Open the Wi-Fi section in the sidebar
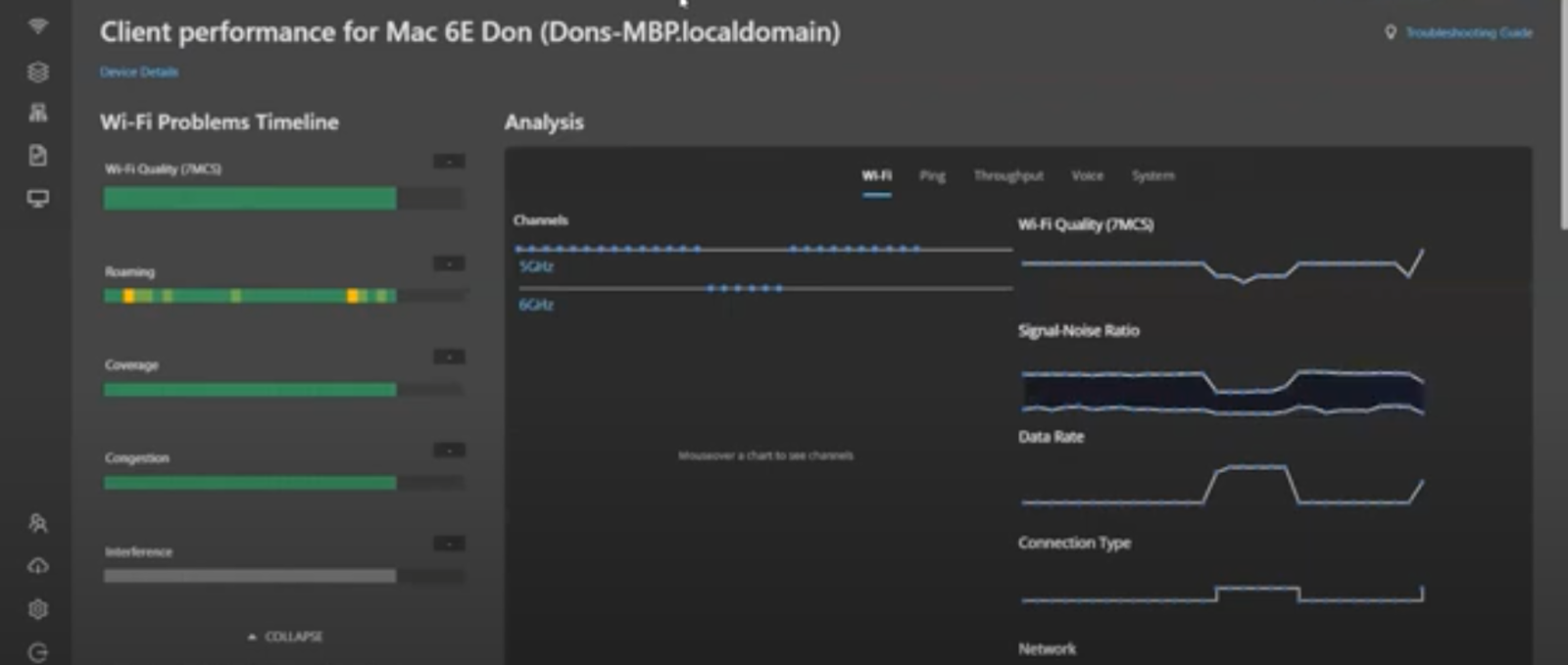 pyautogui.click(x=37, y=26)
